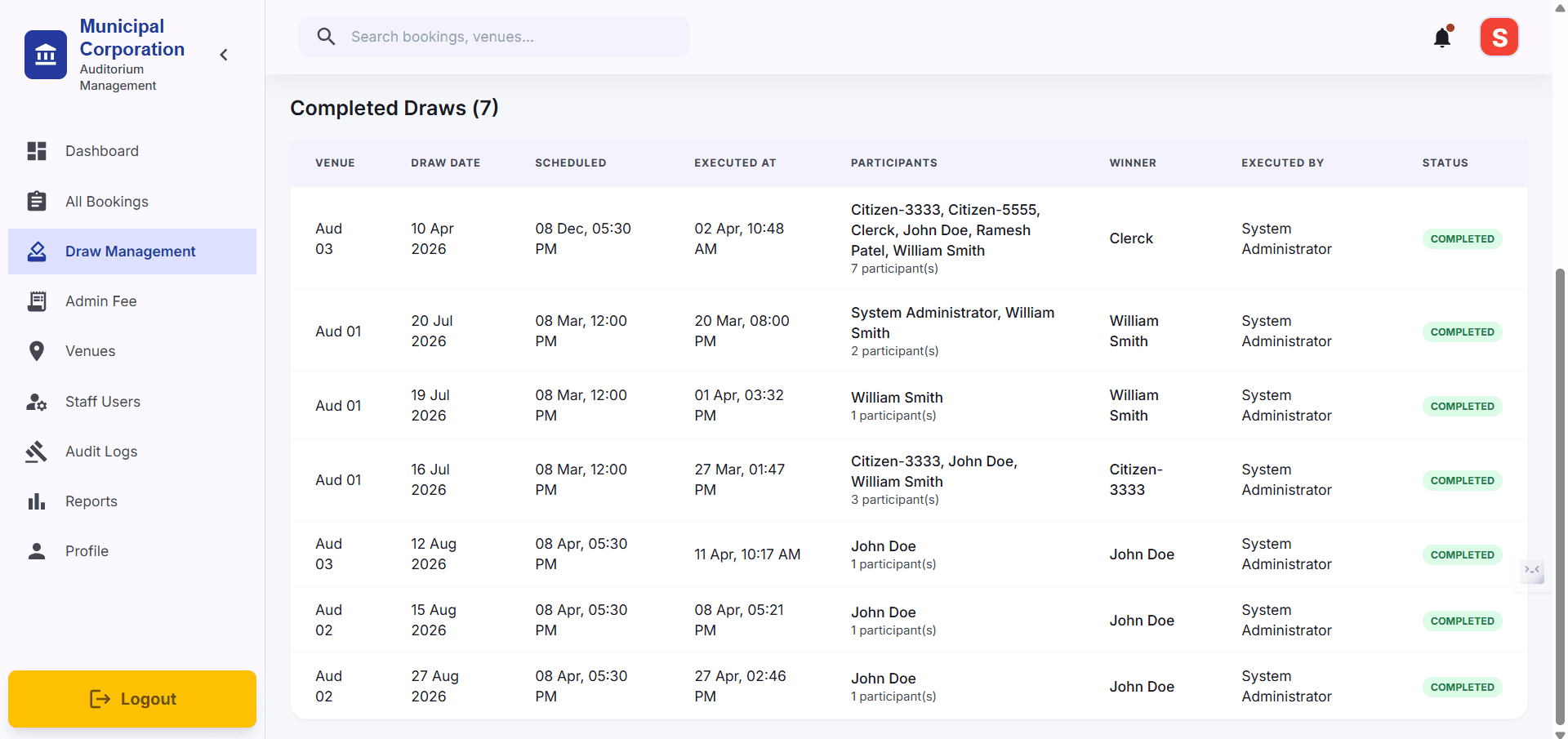Screen dimensions: 1568x739
Task: Click COMPLETED badge in the 10 Apr 2026 row
Action: click(x=1462, y=239)
